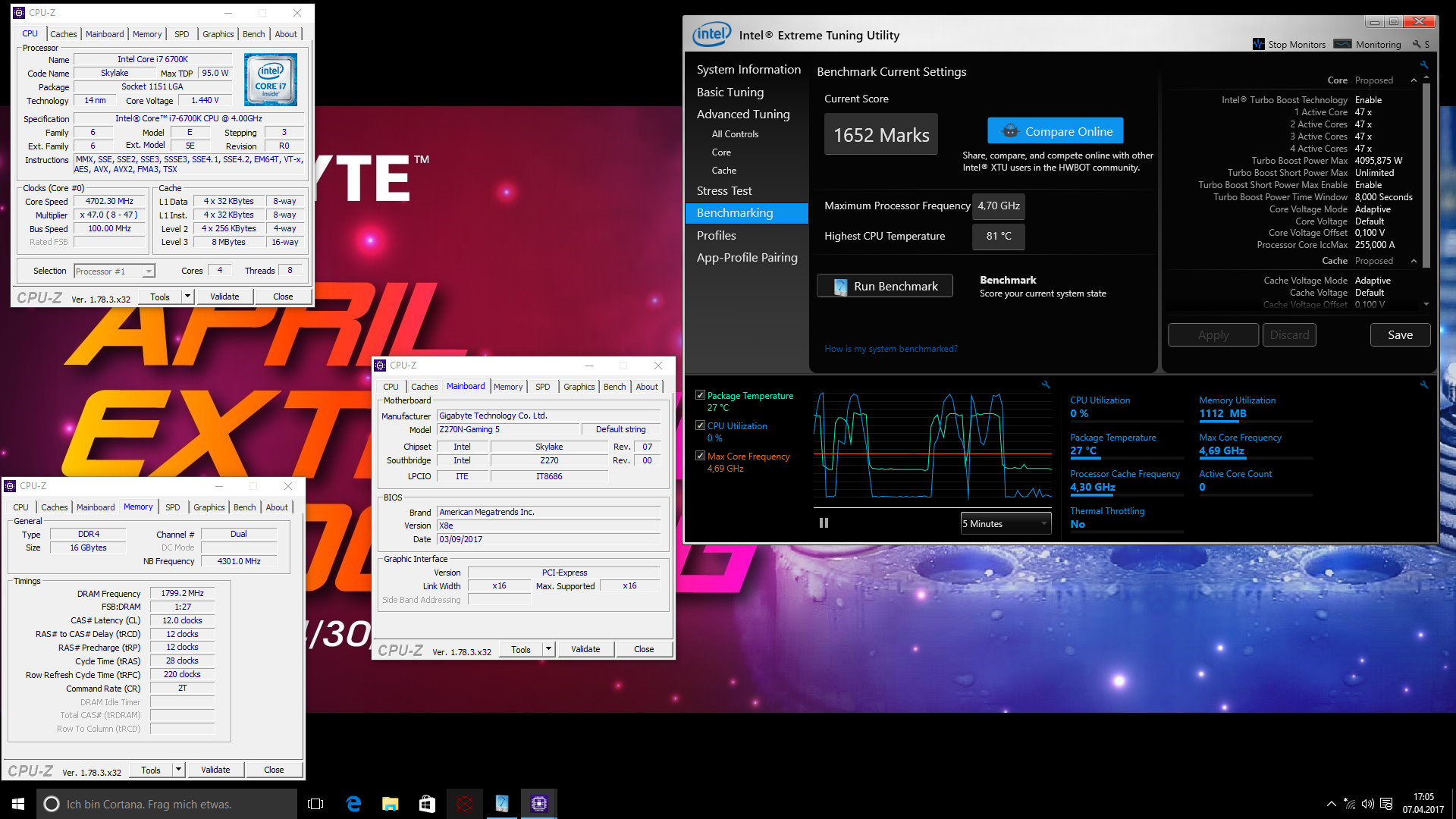Open the Action Center notifications icon
This screenshot has height=819, width=1456.
[1387, 804]
